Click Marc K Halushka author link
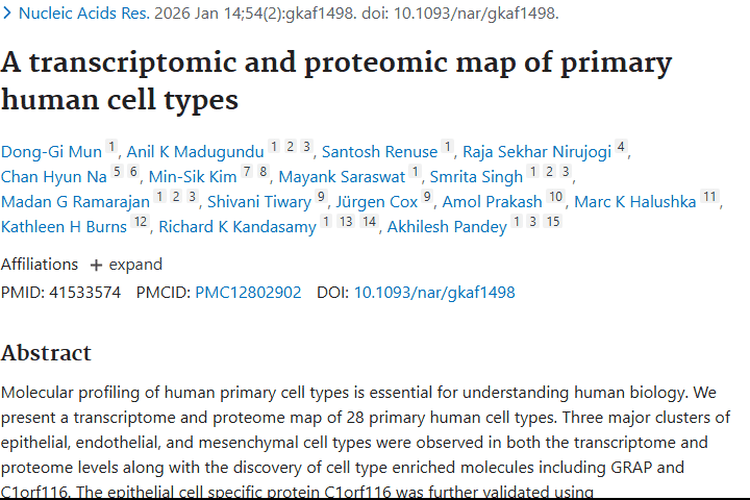 (x=635, y=202)
